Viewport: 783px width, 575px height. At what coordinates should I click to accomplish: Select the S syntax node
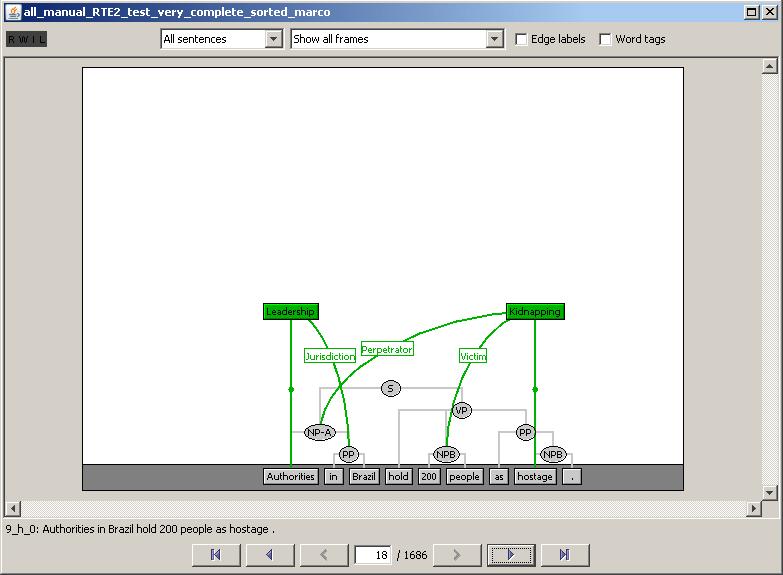pyautogui.click(x=391, y=388)
